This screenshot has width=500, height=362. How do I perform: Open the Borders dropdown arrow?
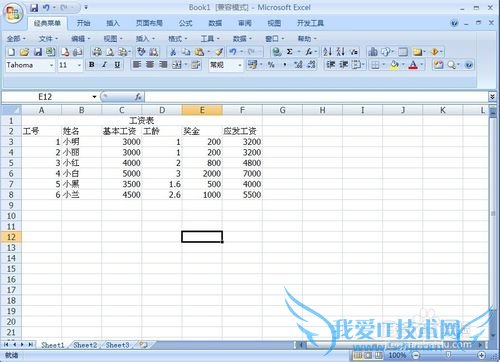point(383,65)
